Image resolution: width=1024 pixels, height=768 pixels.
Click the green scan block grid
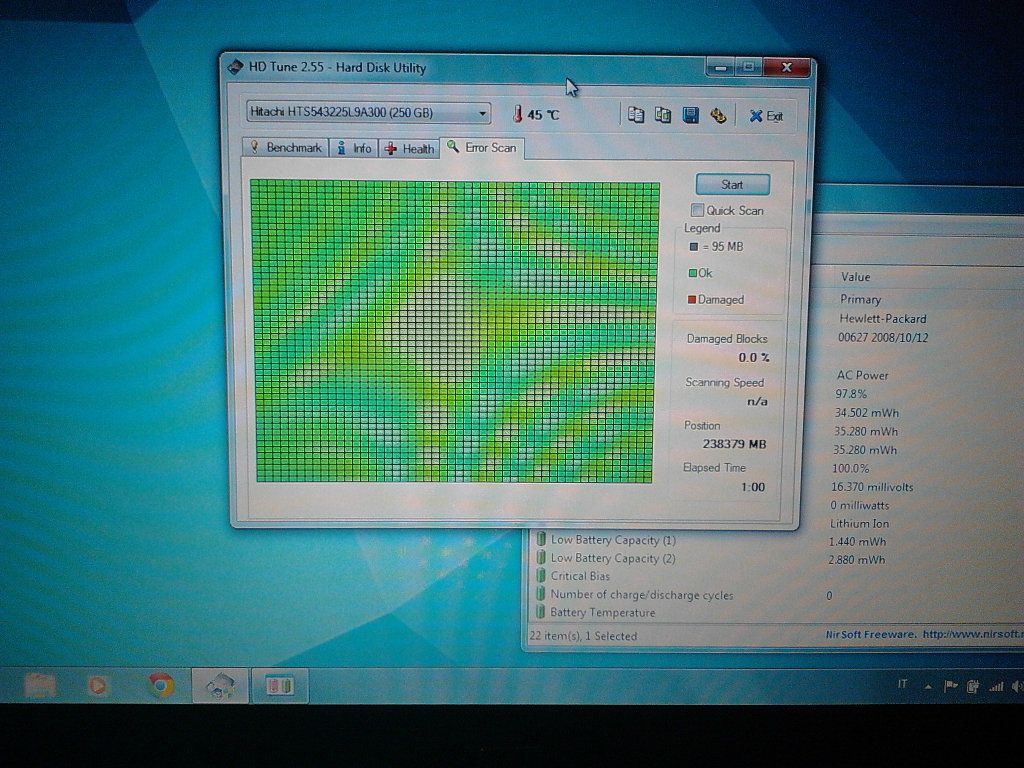454,331
